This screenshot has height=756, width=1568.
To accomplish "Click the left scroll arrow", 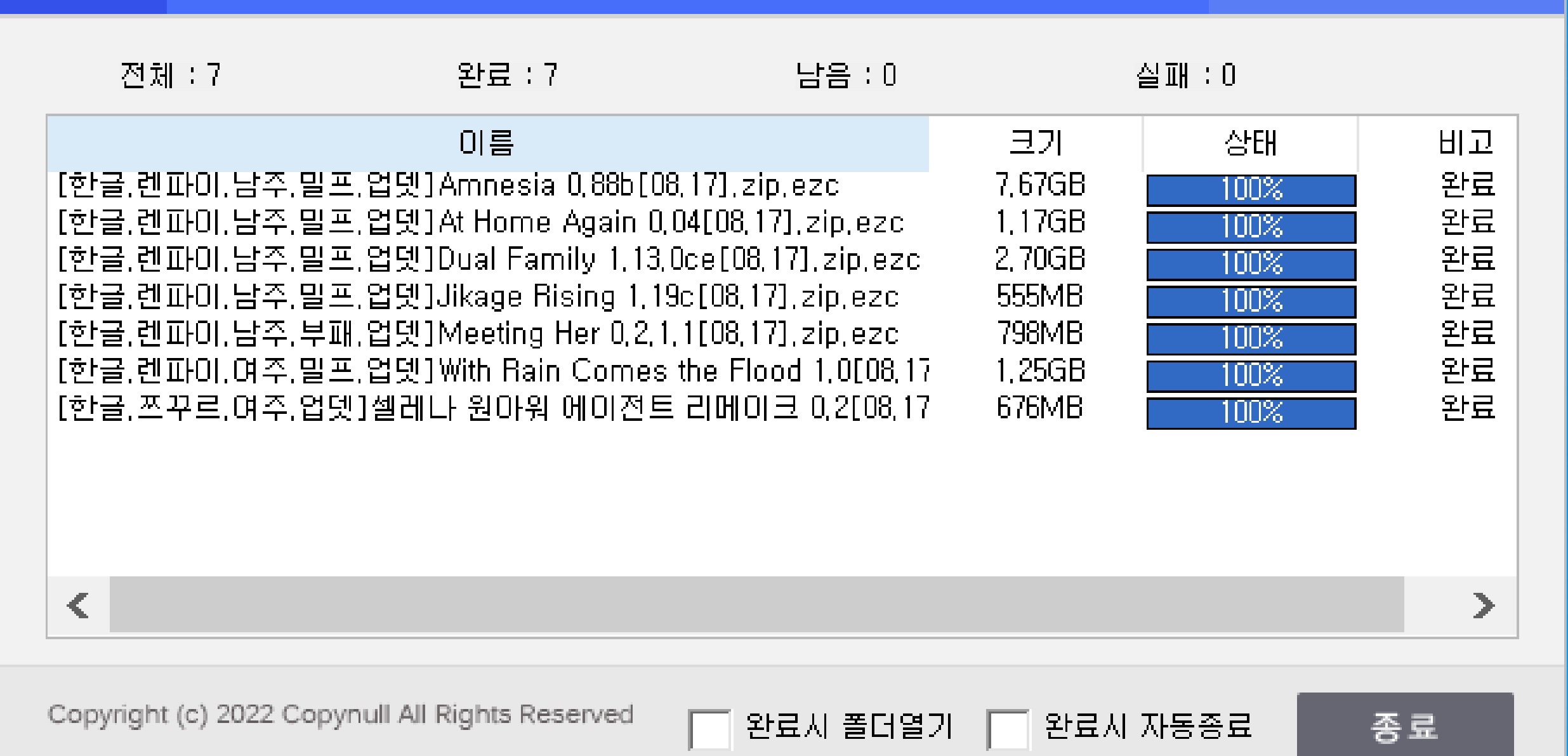I will [x=78, y=605].
